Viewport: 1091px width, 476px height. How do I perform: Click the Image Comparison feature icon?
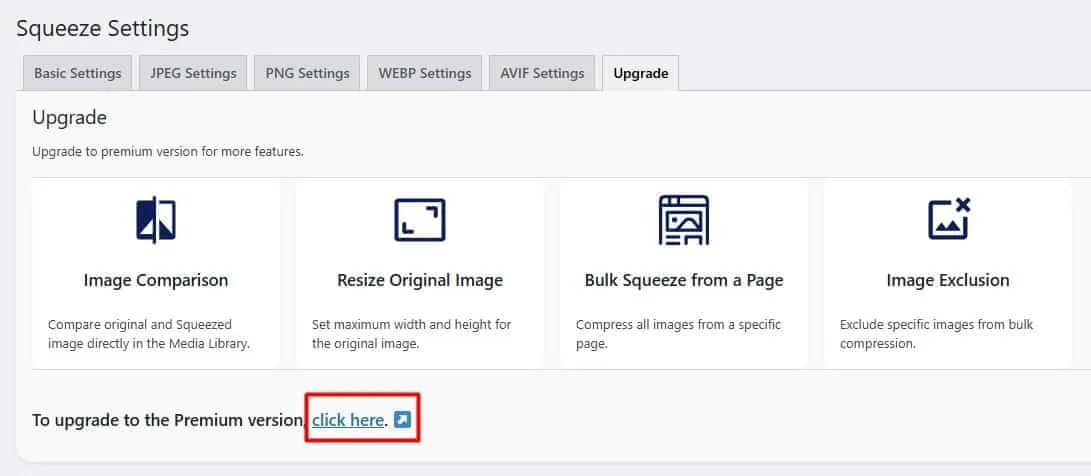pos(156,220)
